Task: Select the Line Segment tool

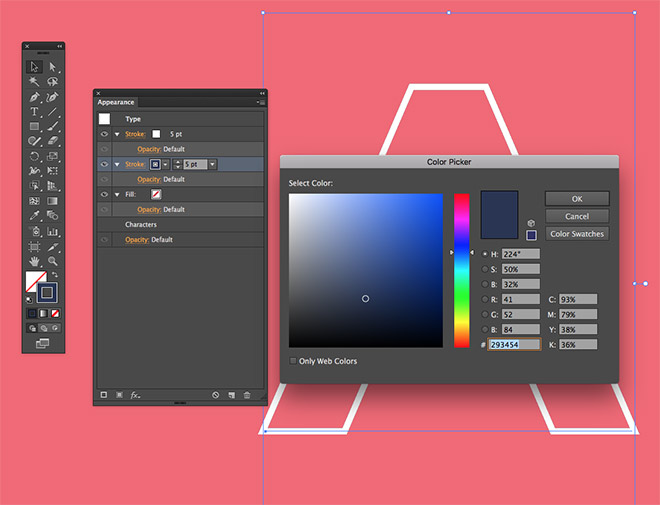Action: tap(52, 112)
